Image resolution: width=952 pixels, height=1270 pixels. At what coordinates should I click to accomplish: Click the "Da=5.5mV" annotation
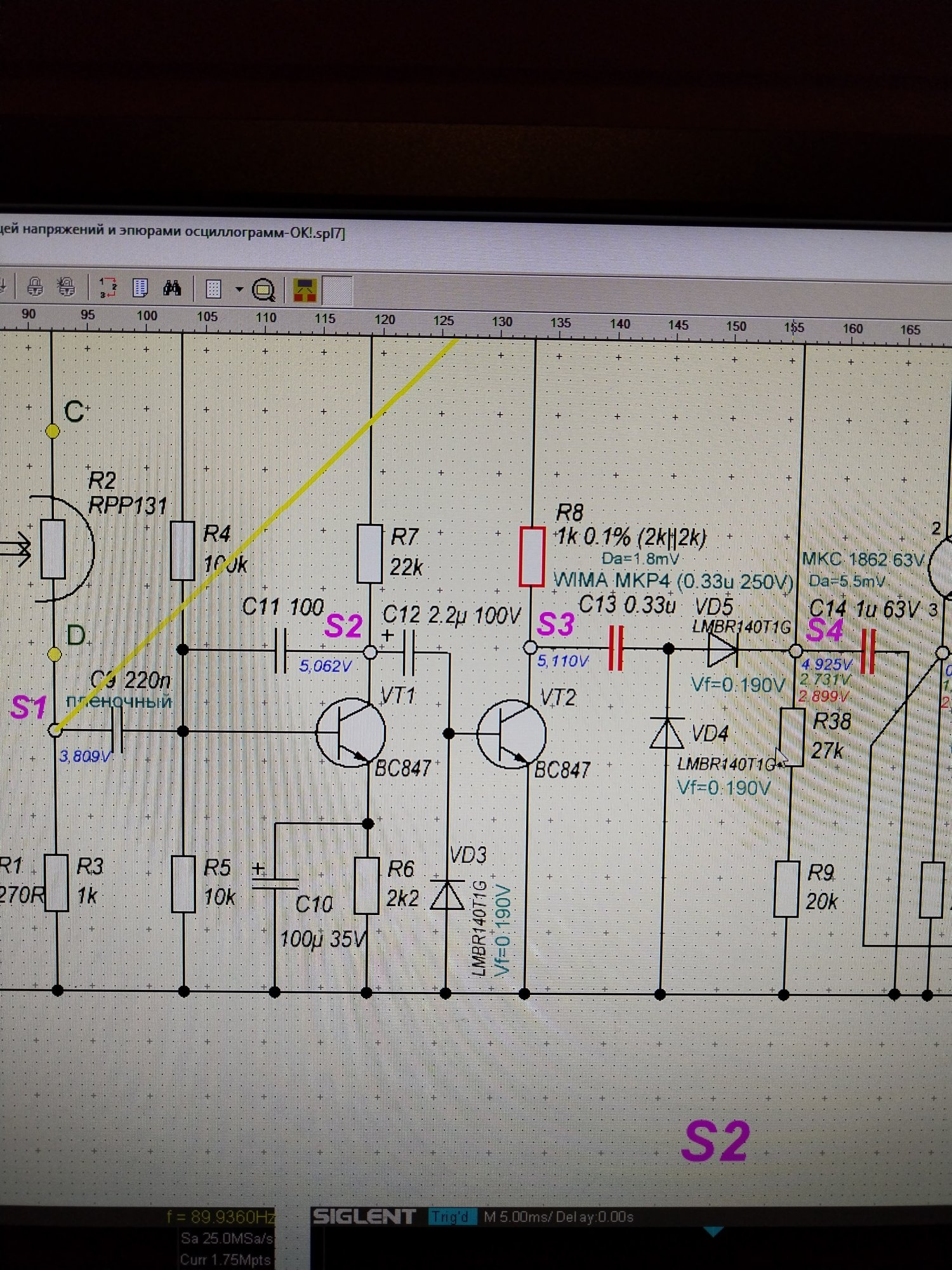point(847,582)
